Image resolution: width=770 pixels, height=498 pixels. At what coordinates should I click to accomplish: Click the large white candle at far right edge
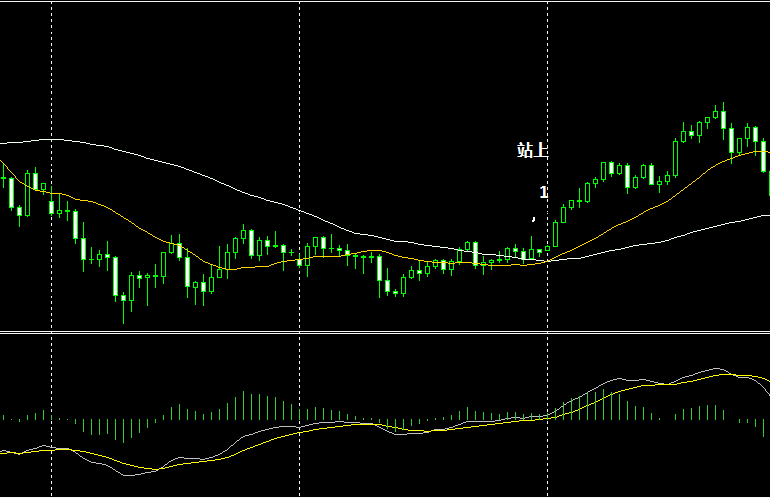(763, 155)
